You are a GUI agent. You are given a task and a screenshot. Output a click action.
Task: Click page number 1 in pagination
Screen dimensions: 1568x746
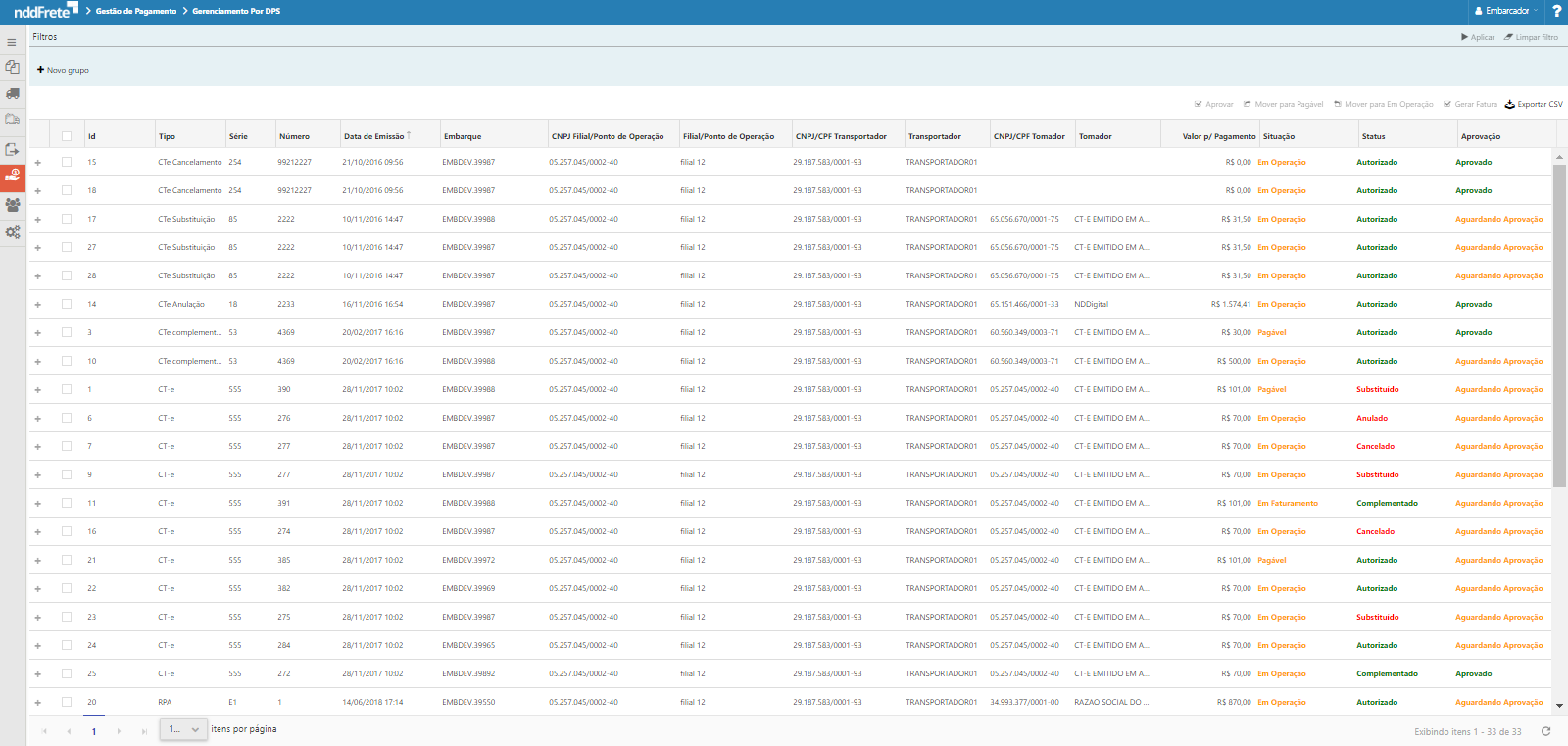click(x=94, y=731)
